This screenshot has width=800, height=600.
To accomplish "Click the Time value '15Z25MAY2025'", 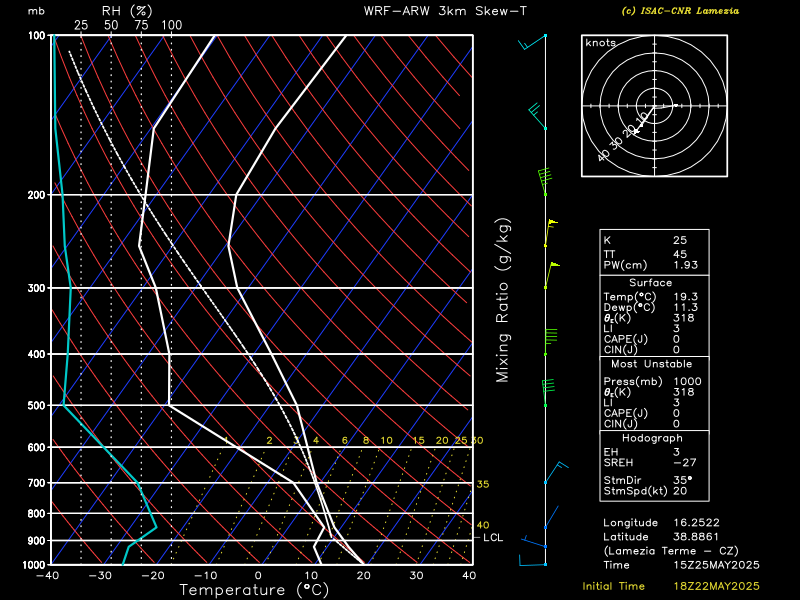I will click(x=716, y=565).
